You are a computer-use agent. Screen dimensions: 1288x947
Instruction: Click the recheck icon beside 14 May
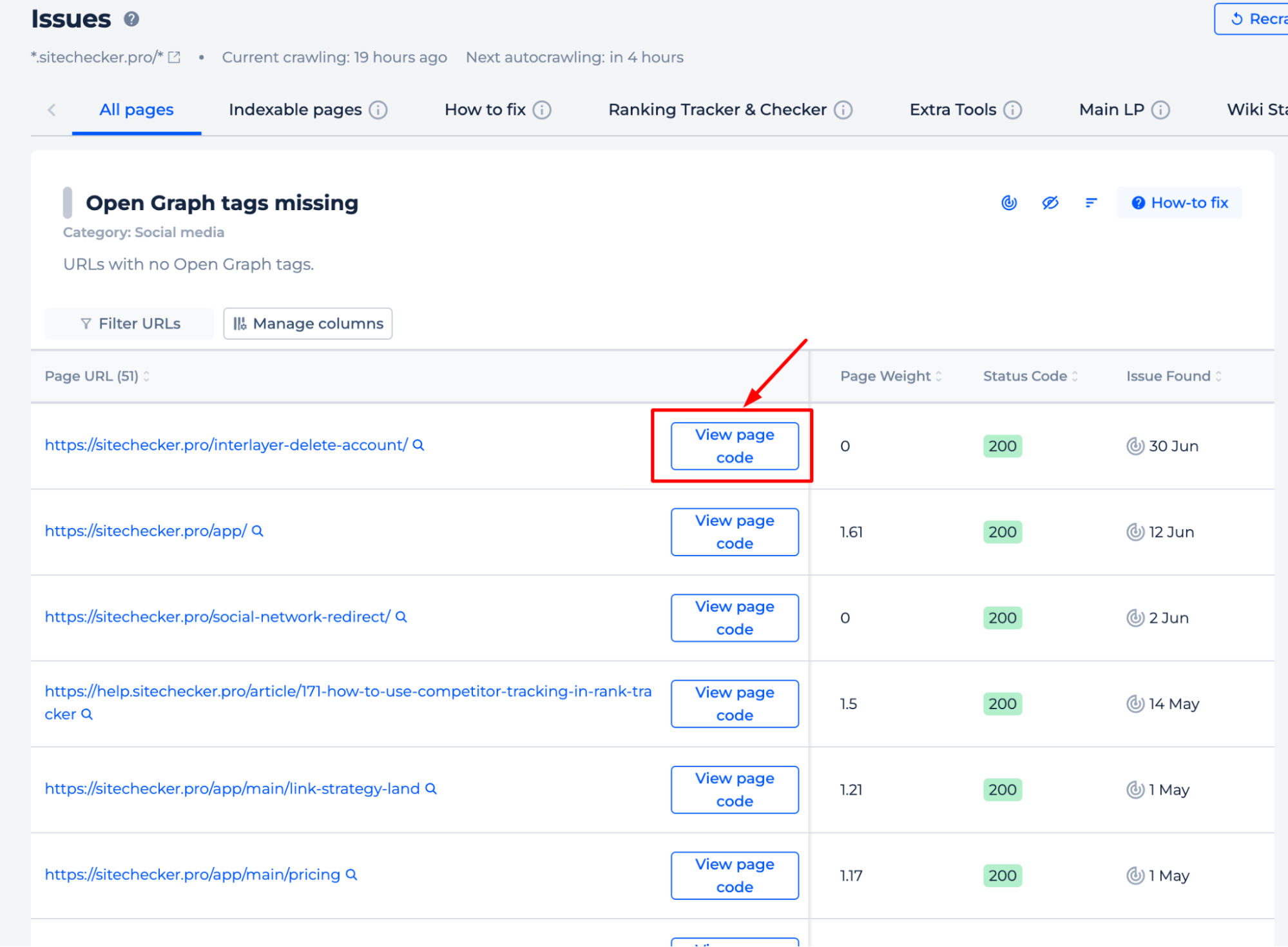(1135, 704)
